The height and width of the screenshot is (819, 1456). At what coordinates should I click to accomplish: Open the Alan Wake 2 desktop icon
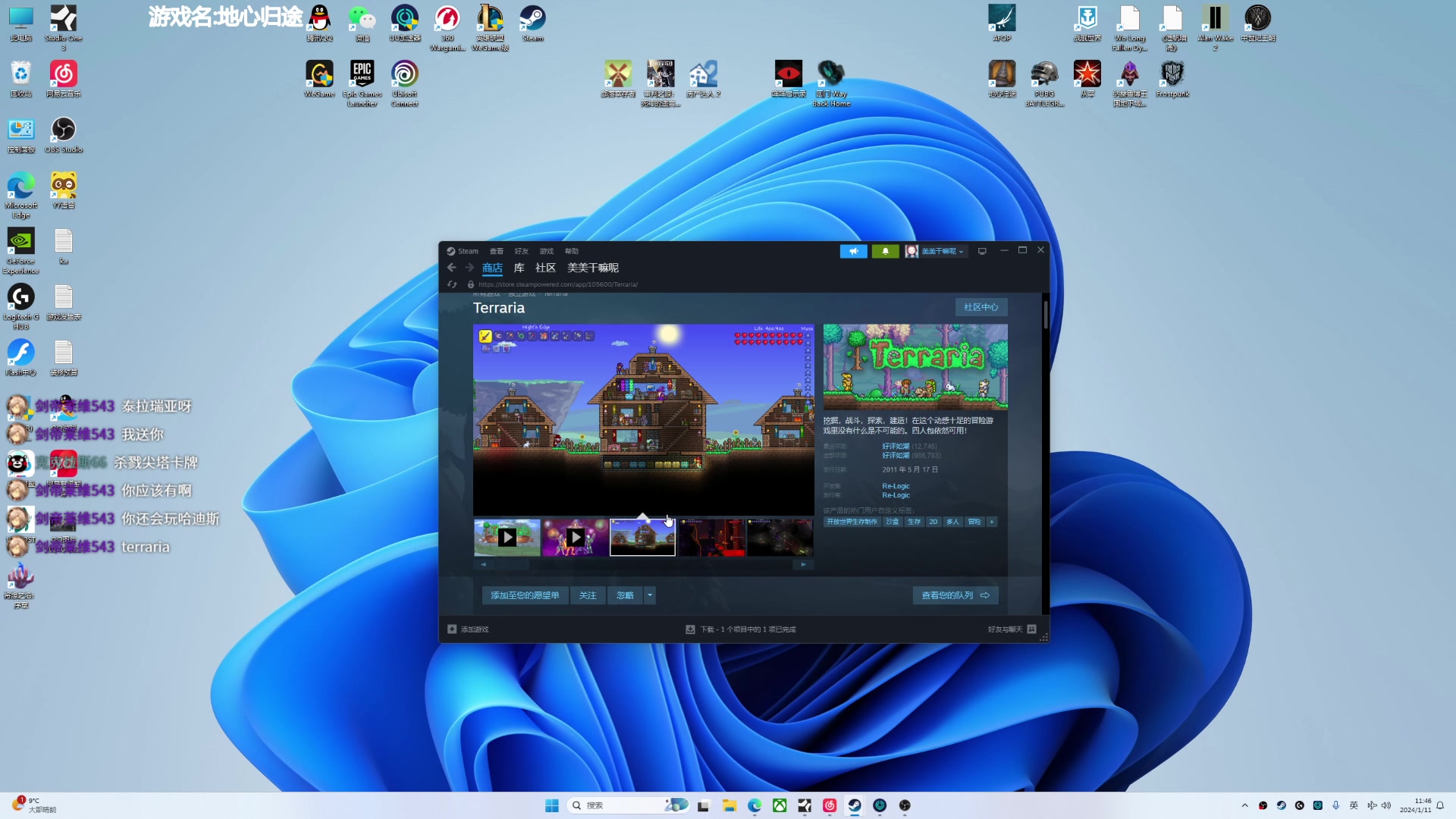point(1215,27)
